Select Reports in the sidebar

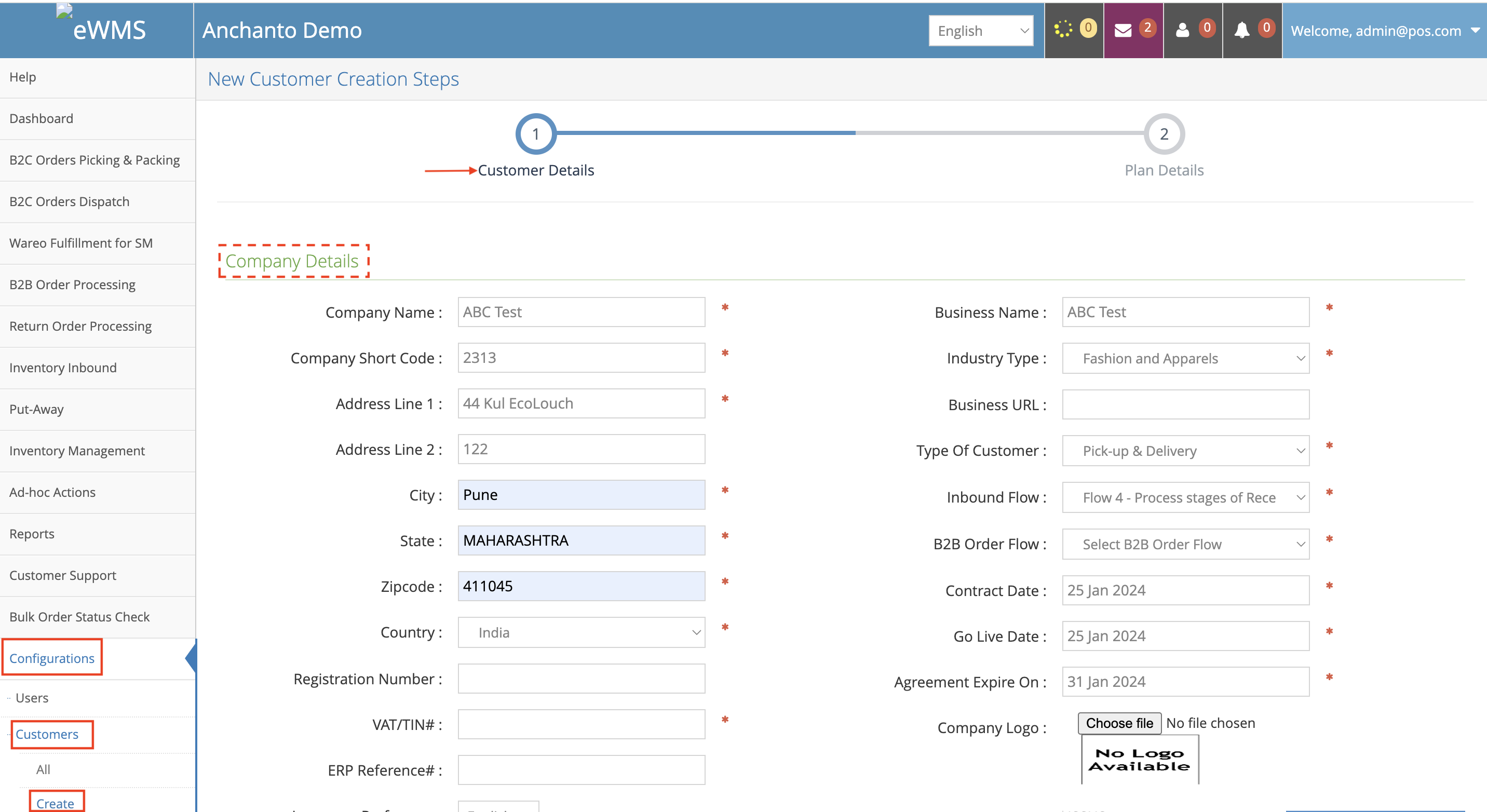32,534
